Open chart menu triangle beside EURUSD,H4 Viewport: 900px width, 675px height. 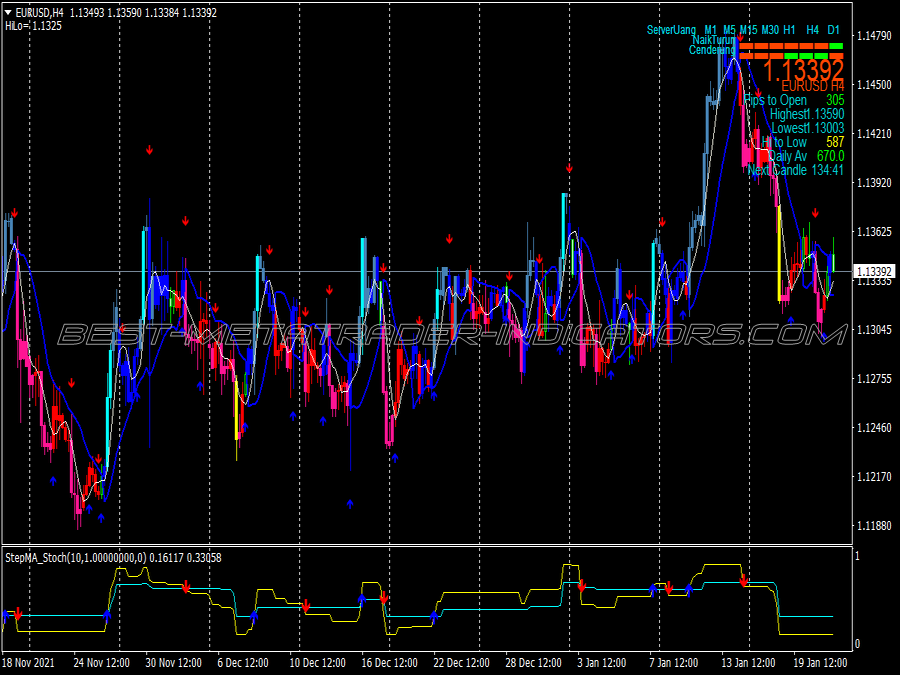tap(8, 13)
